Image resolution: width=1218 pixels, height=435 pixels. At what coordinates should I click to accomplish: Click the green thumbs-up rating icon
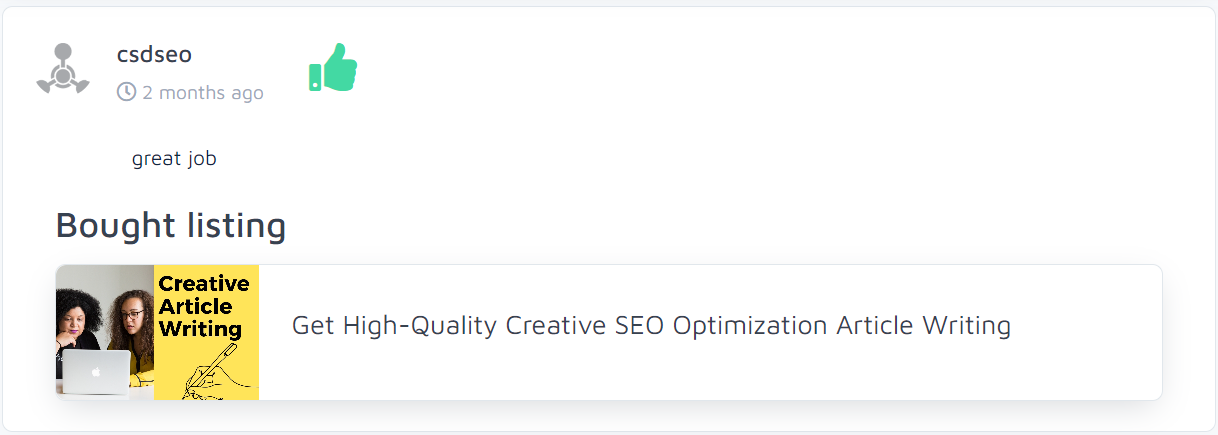(333, 68)
